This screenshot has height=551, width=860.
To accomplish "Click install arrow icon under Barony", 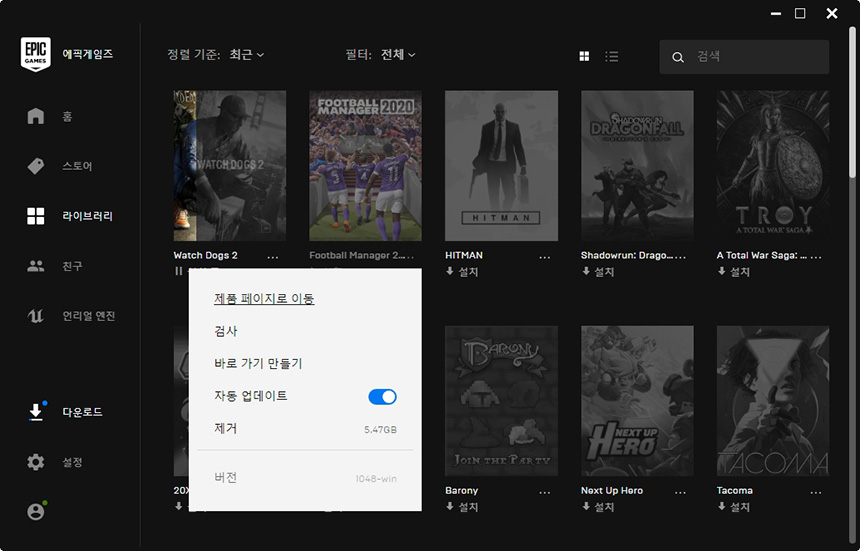I will click(450, 507).
